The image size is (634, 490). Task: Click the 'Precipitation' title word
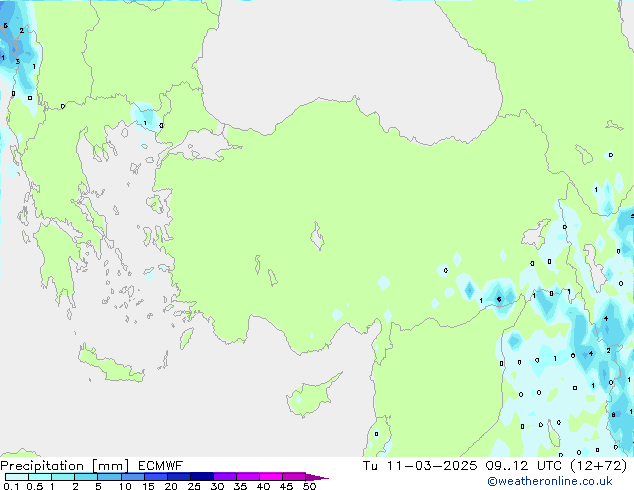(42, 466)
